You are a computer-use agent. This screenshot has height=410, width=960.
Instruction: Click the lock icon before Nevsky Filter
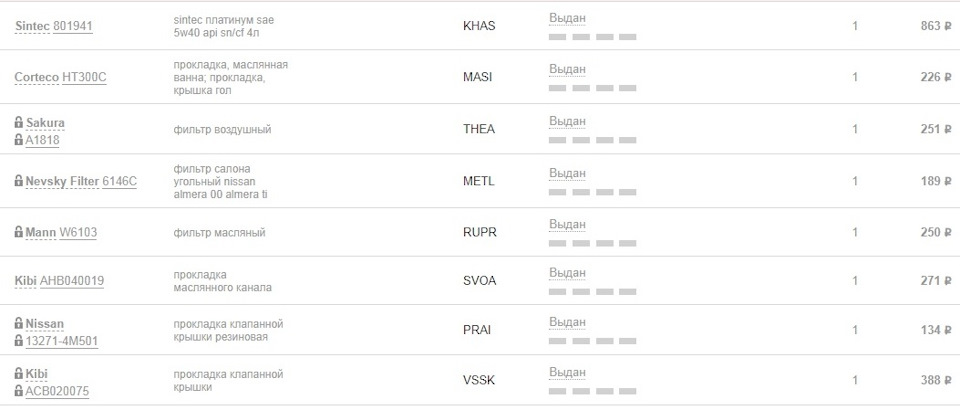pyautogui.click(x=19, y=181)
